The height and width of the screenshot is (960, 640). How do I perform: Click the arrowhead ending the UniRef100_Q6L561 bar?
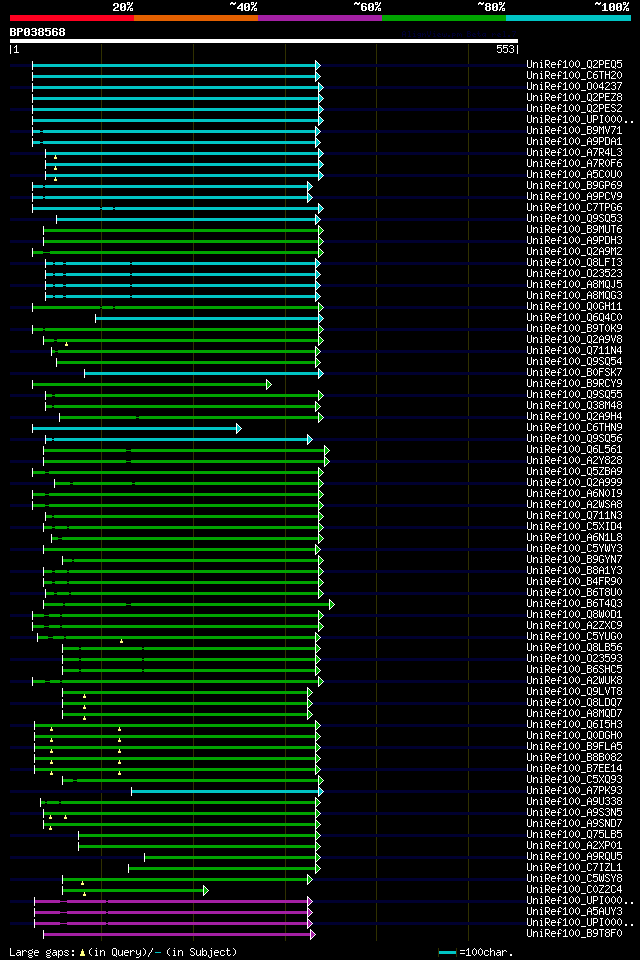pyautogui.click(x=327, y=451)
